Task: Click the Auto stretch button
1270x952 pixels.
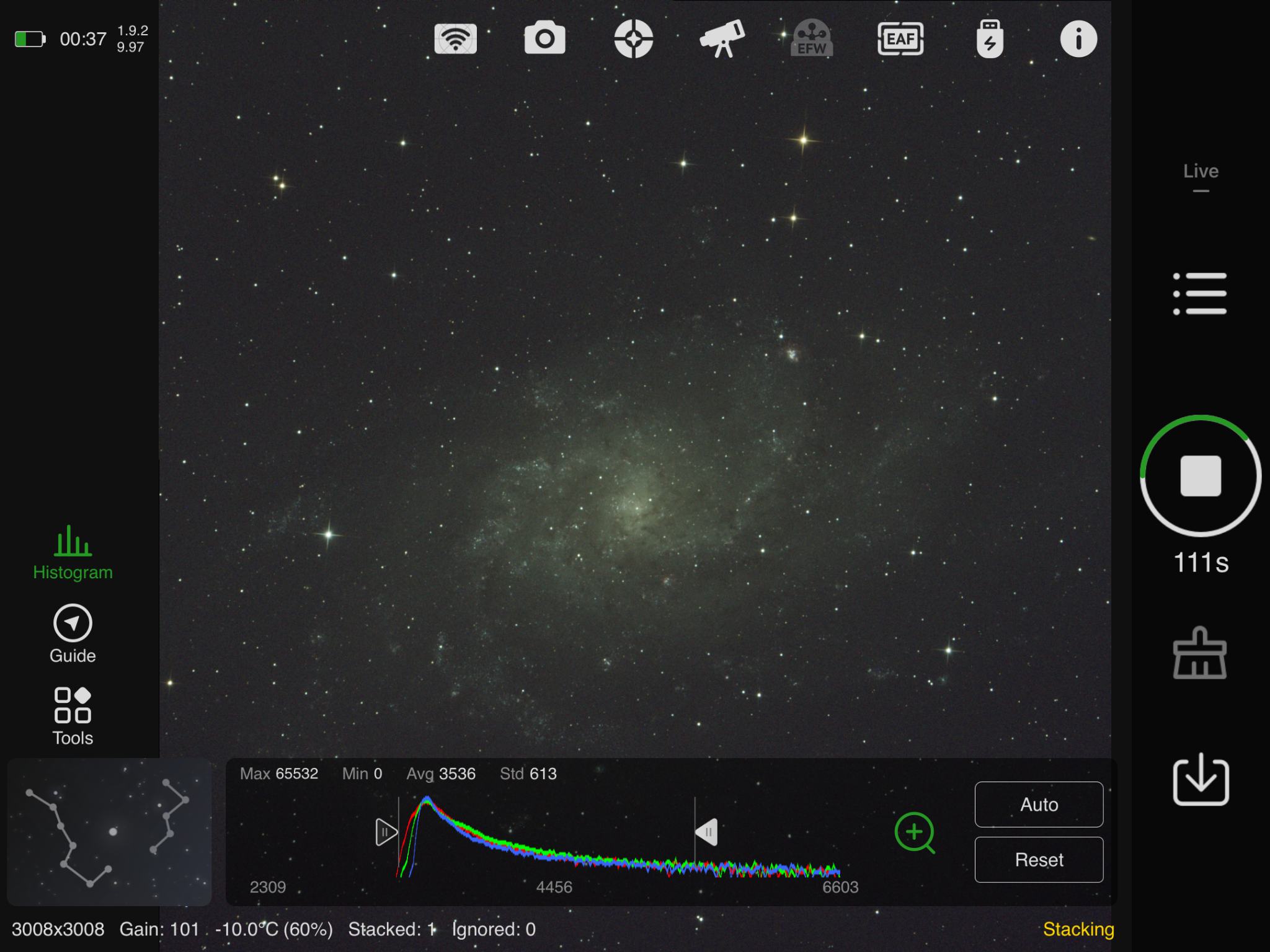Action: coord(1039,804)
